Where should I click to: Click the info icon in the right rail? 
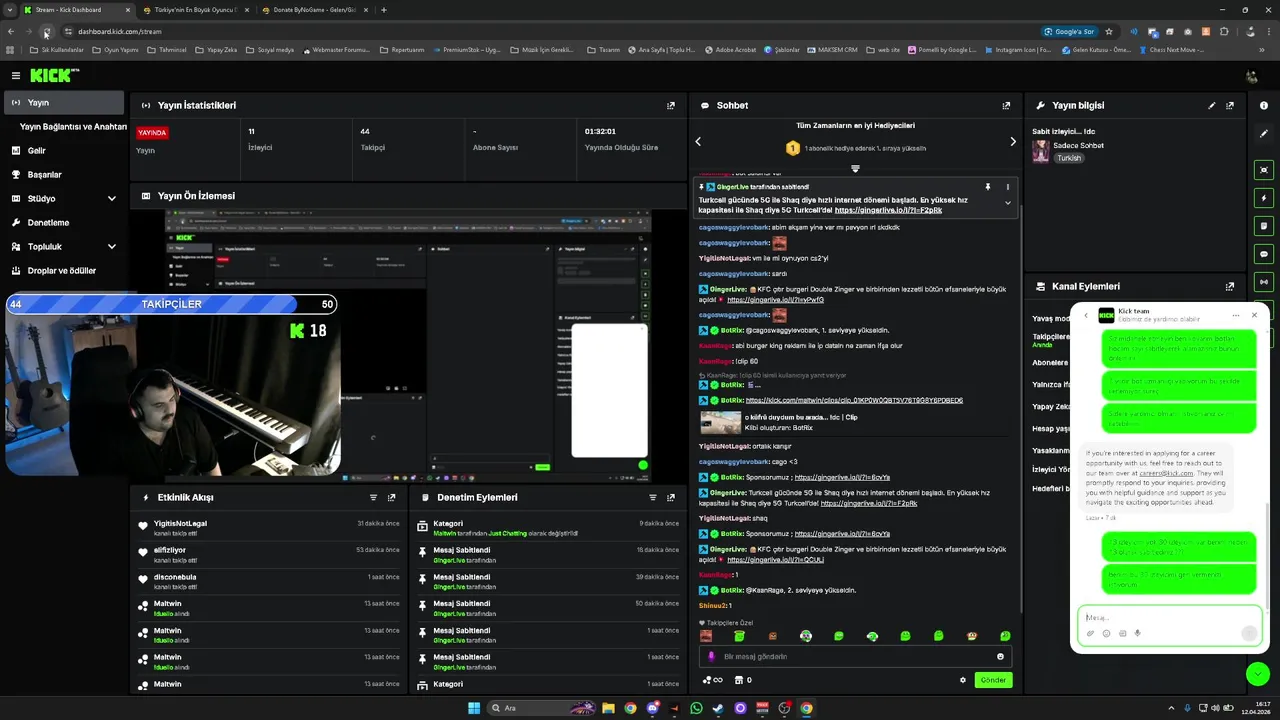(x=1264, y=105)
